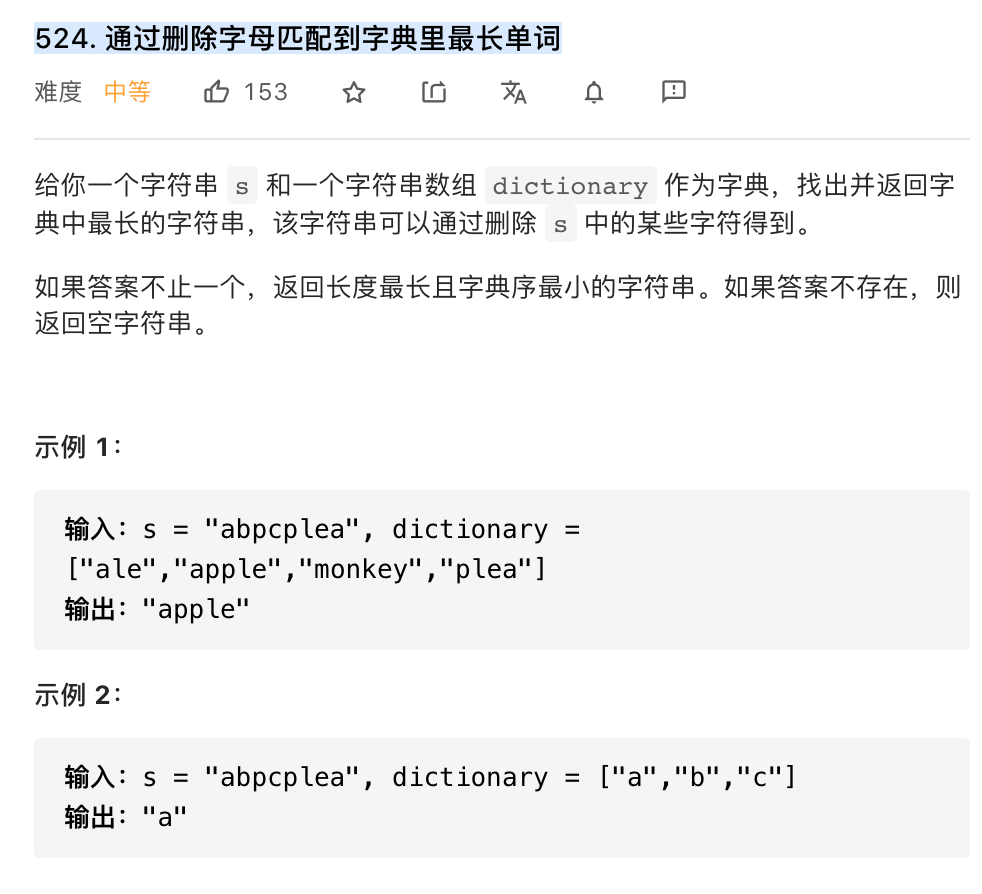Click the first inline code s

pyautogui.click(x=242, y=185)
